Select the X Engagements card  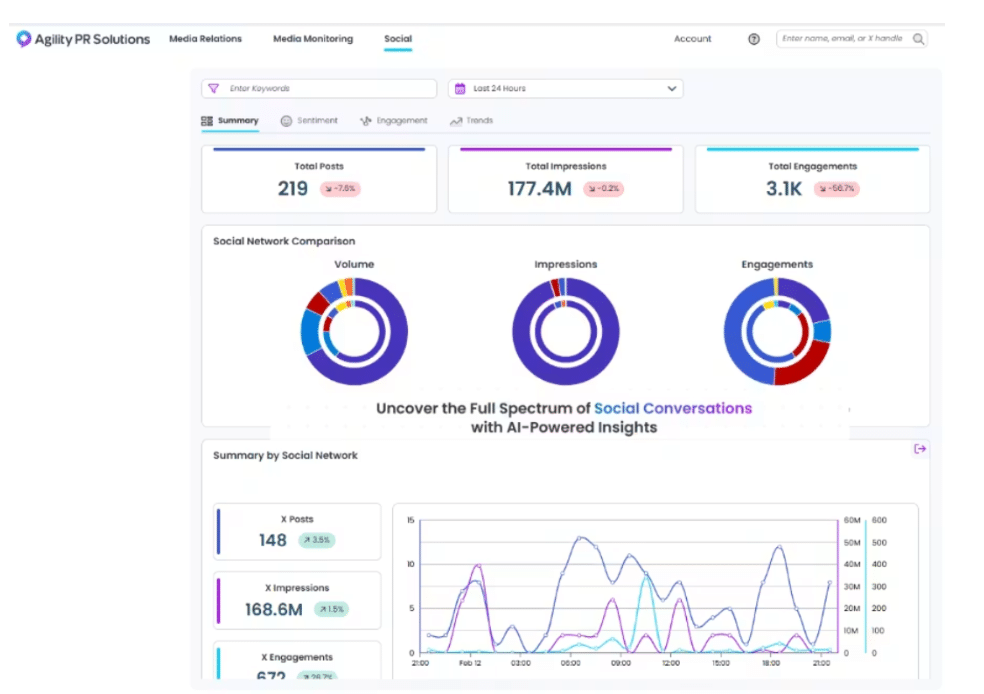coord(297,660)
